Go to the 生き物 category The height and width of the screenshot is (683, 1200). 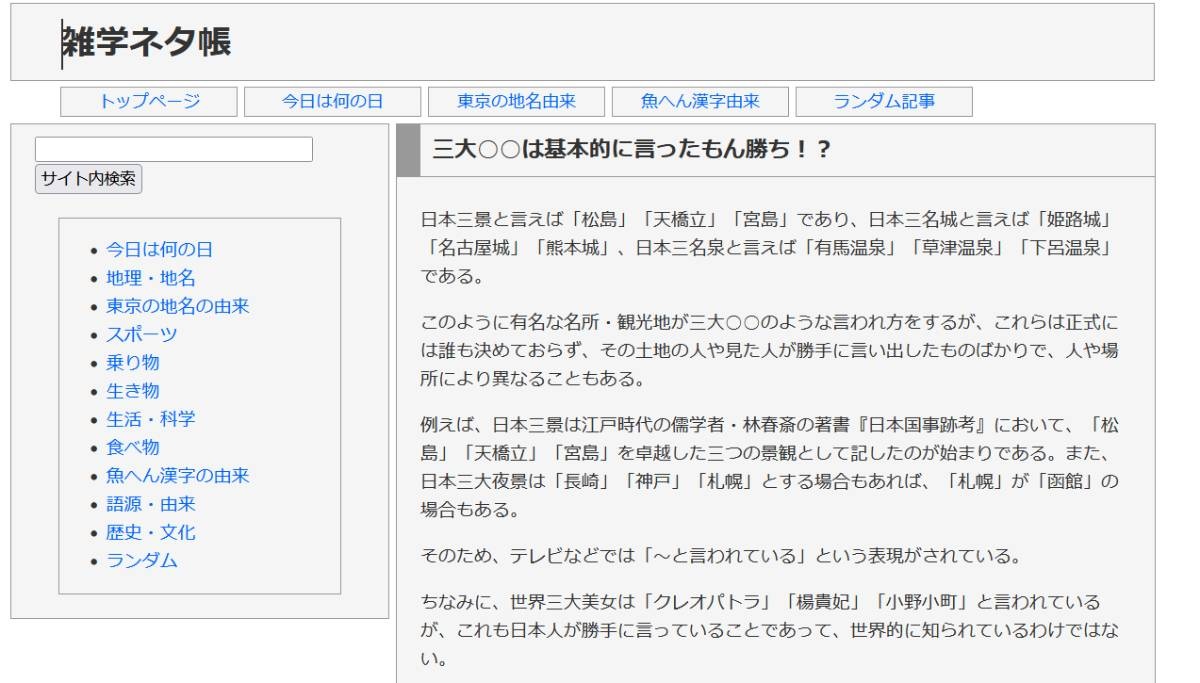(x=132, y=390)
